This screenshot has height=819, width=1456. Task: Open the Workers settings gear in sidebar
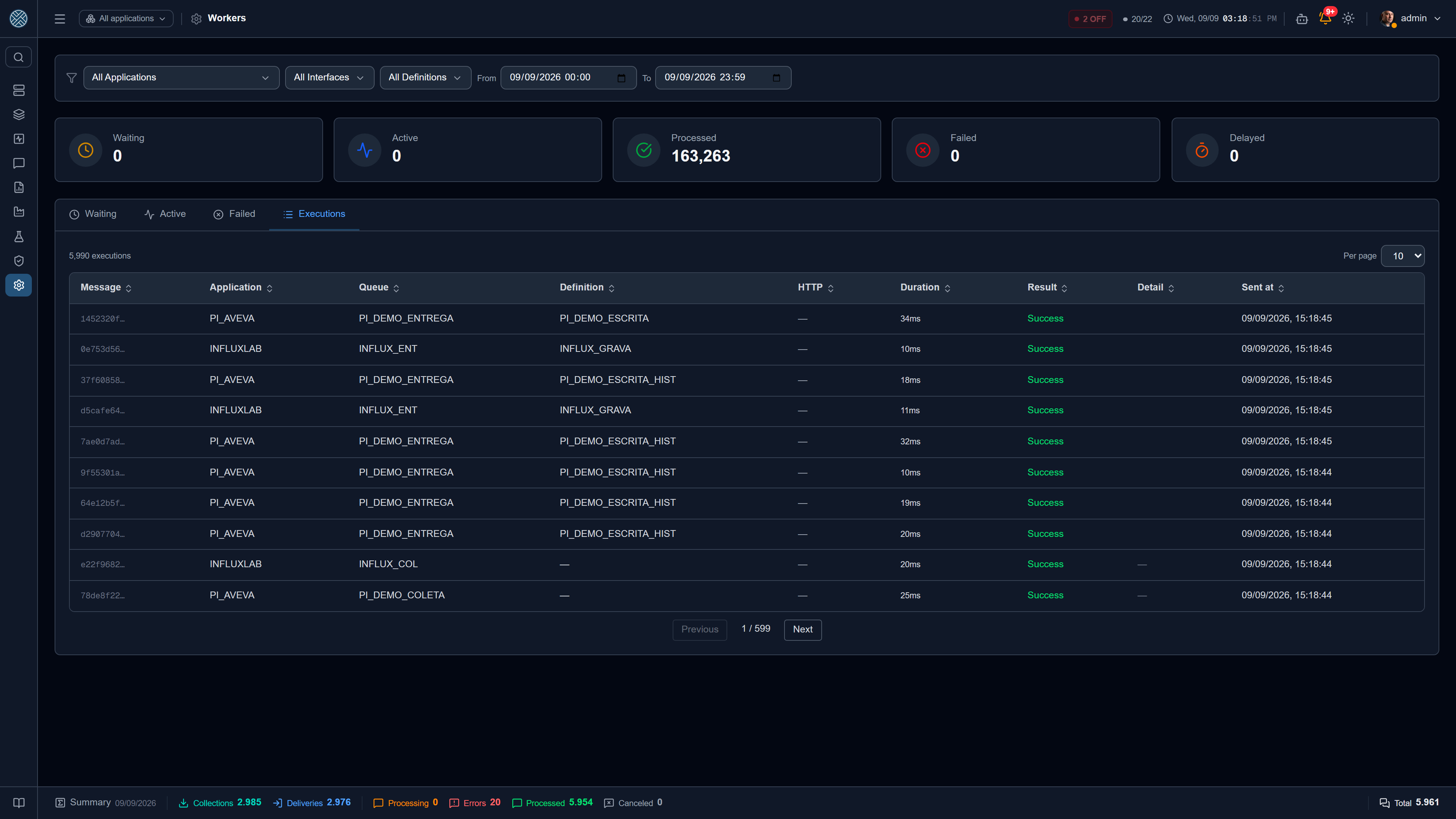19,285
